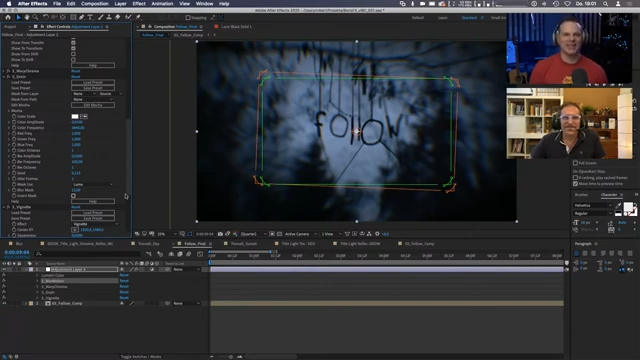
Task: Open the Helvetica font family dropdown
Action: [593, 205]
